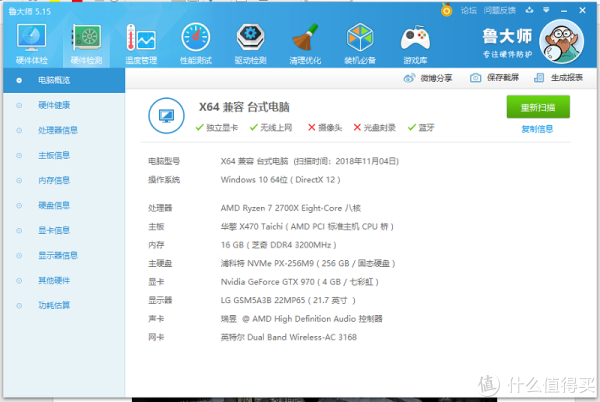Viewport: 600px width, 402px height.
Task: Click the LG 22MP65 monitor text
Action: [288, 300]
